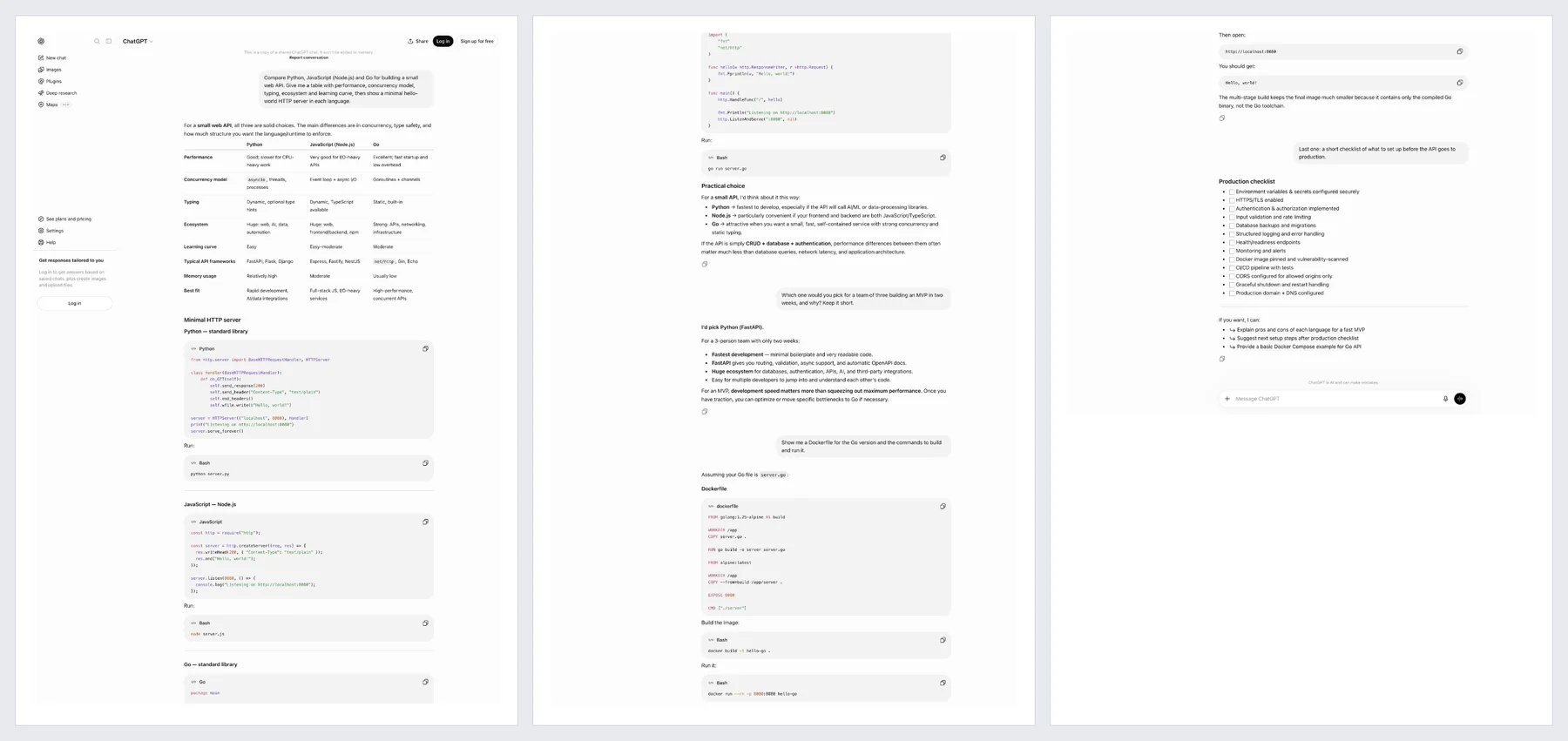Open Deep research in the sidebar
1568x741 pixels.
tap(57, 93)
